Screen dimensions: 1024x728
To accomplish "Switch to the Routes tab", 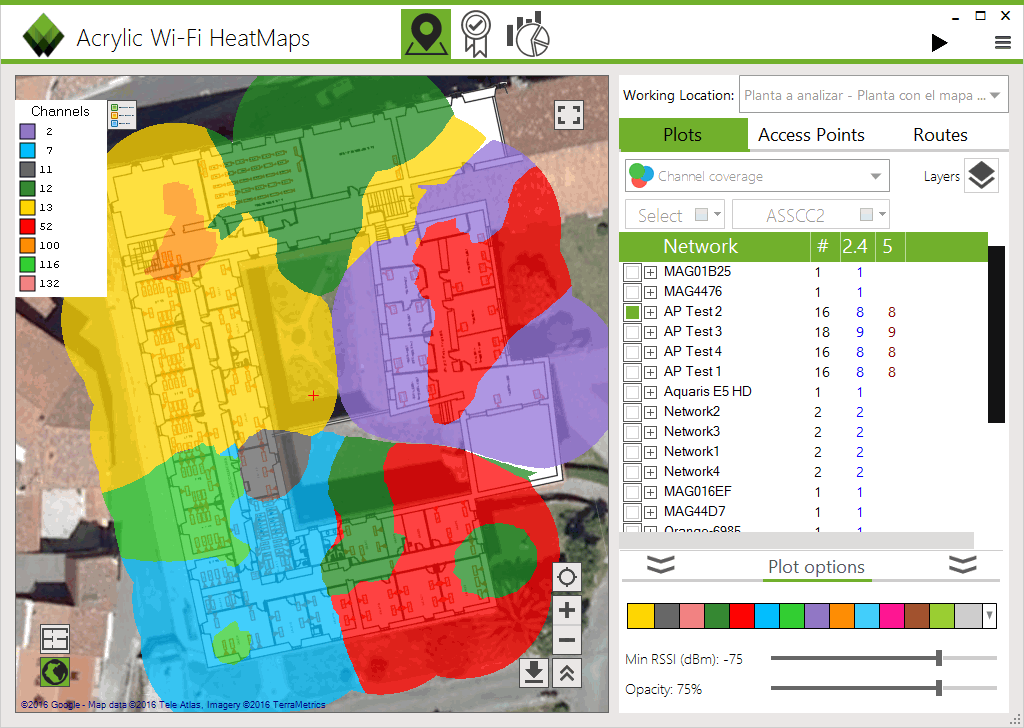I will [x=940, y=135].
